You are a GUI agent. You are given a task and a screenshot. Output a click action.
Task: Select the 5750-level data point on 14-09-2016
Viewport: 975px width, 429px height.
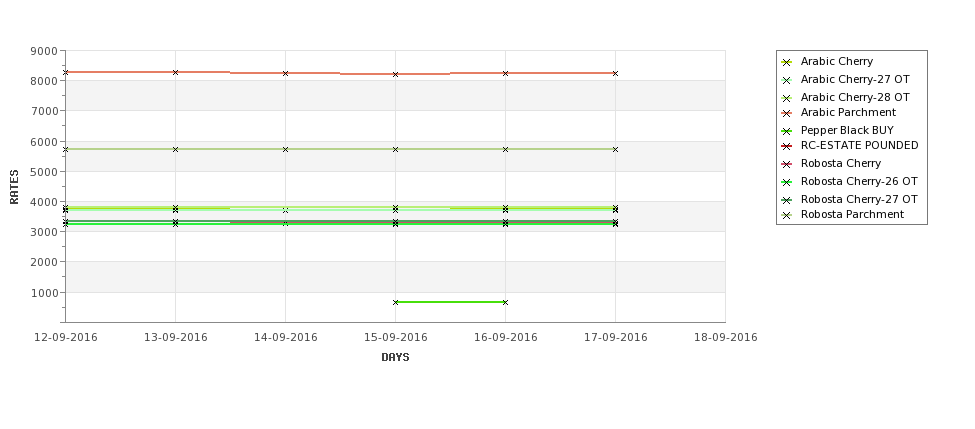[x=285, y=149]
